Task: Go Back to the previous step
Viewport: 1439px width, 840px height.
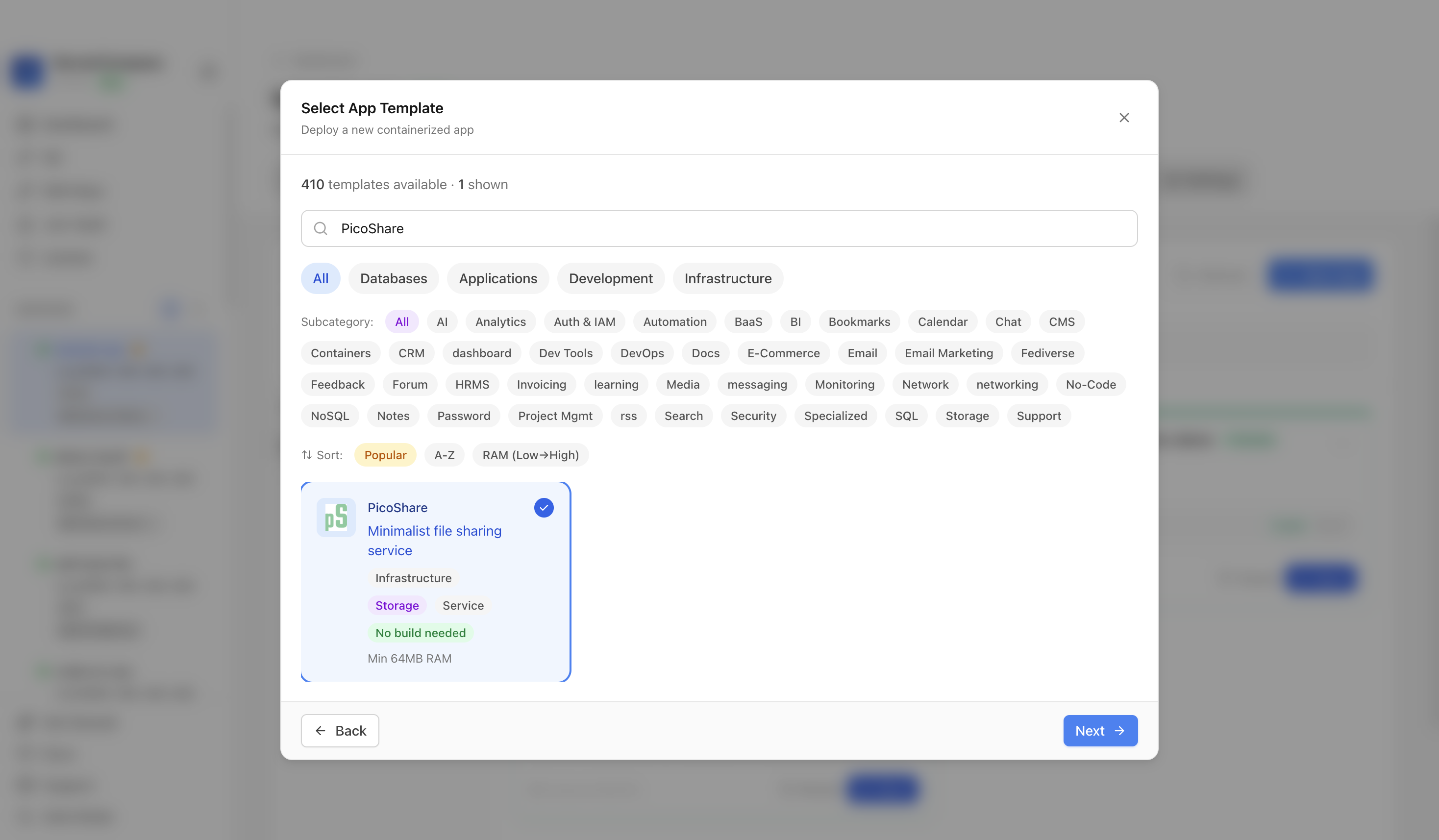Action: click(340, 731)
